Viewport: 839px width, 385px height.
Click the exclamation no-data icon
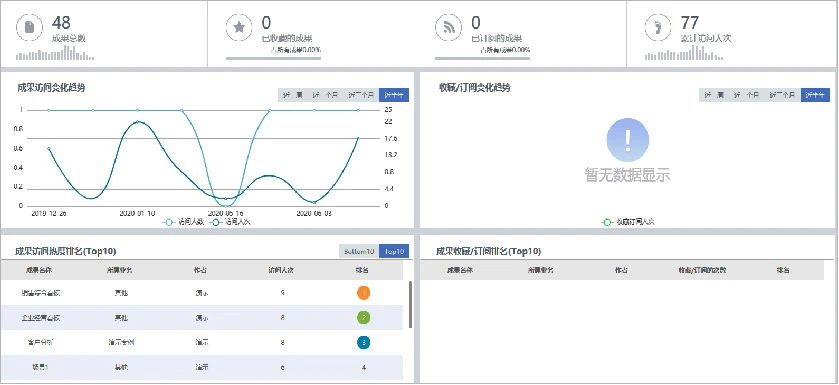[628, 140]
